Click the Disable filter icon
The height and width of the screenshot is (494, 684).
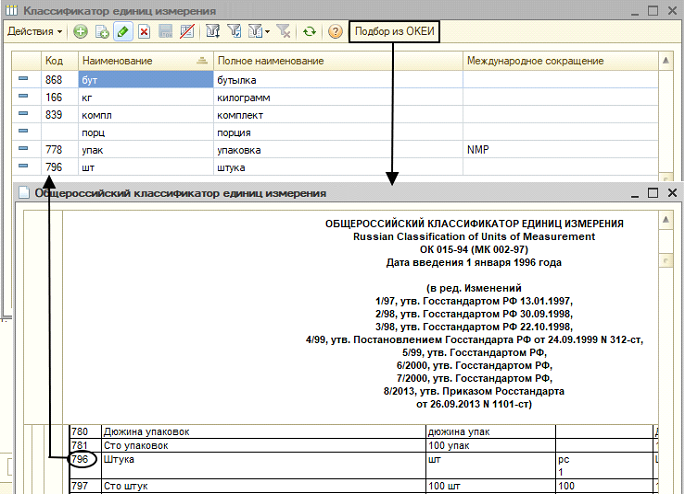[284, 32]
